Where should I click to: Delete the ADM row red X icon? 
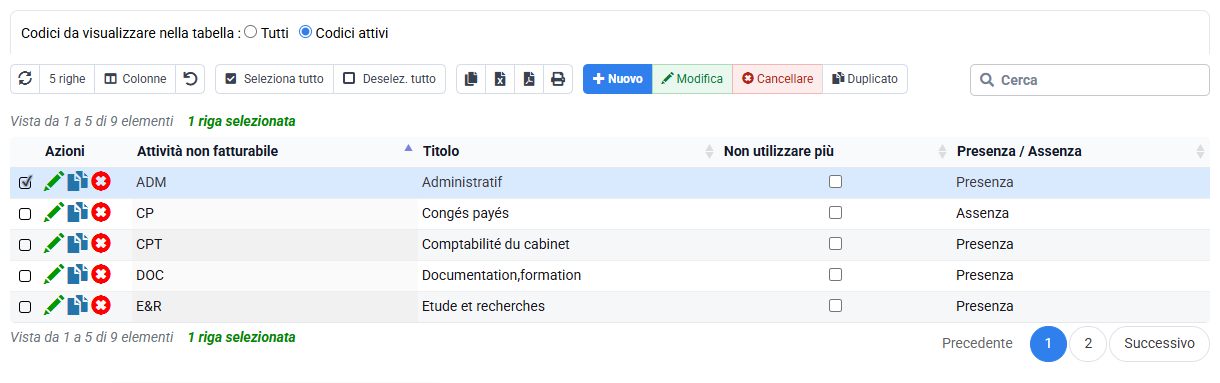click(x=101, y=181)
